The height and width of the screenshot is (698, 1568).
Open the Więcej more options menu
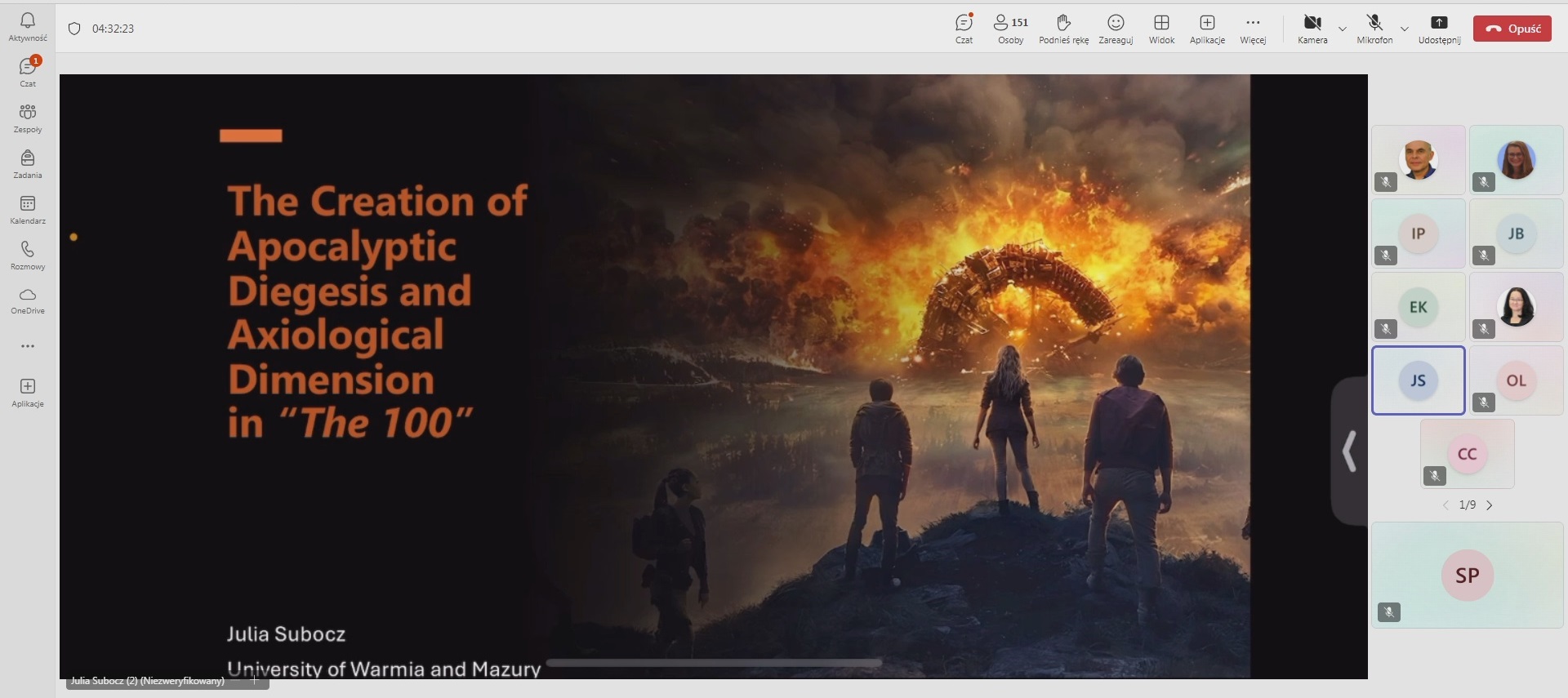(1253, 29)
